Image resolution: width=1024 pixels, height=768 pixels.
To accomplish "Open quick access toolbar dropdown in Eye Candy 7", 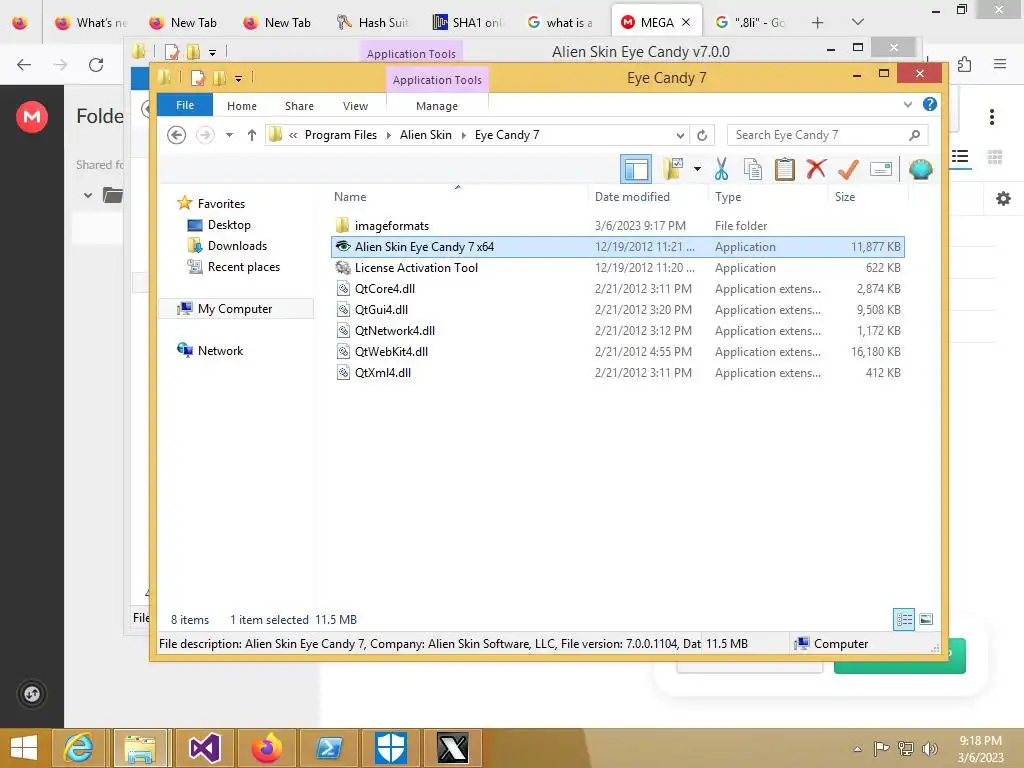I will pyautogui.click(x=238, y=79).
